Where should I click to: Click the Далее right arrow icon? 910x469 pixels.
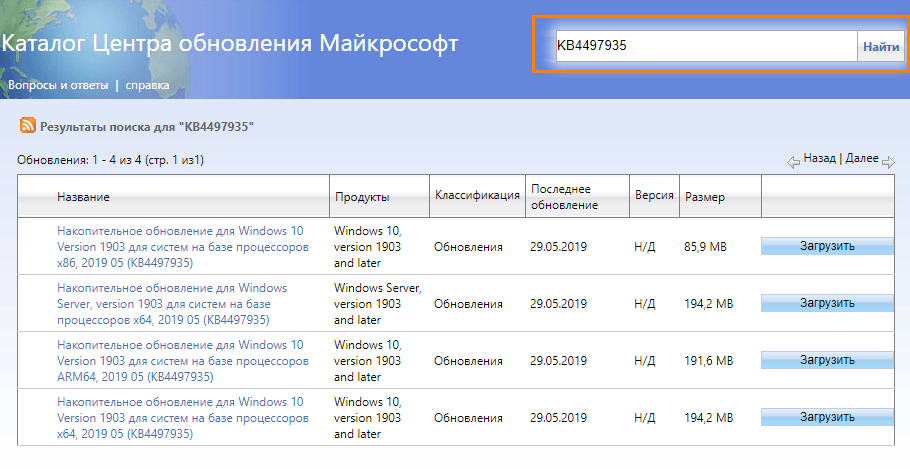pos(888,163)
